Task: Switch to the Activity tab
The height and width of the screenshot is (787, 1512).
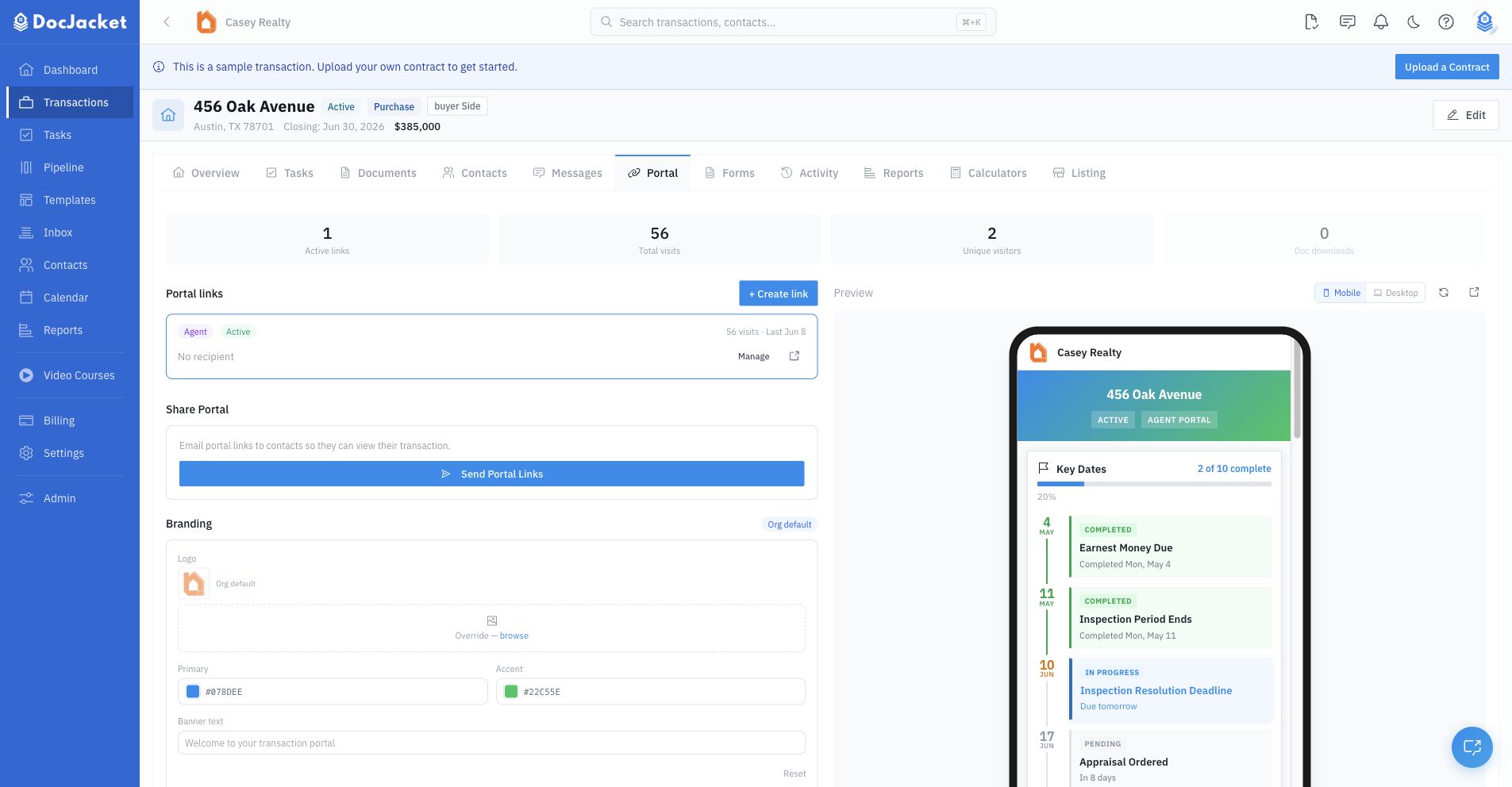Action: pyautogui.click(x=810, y=173)
